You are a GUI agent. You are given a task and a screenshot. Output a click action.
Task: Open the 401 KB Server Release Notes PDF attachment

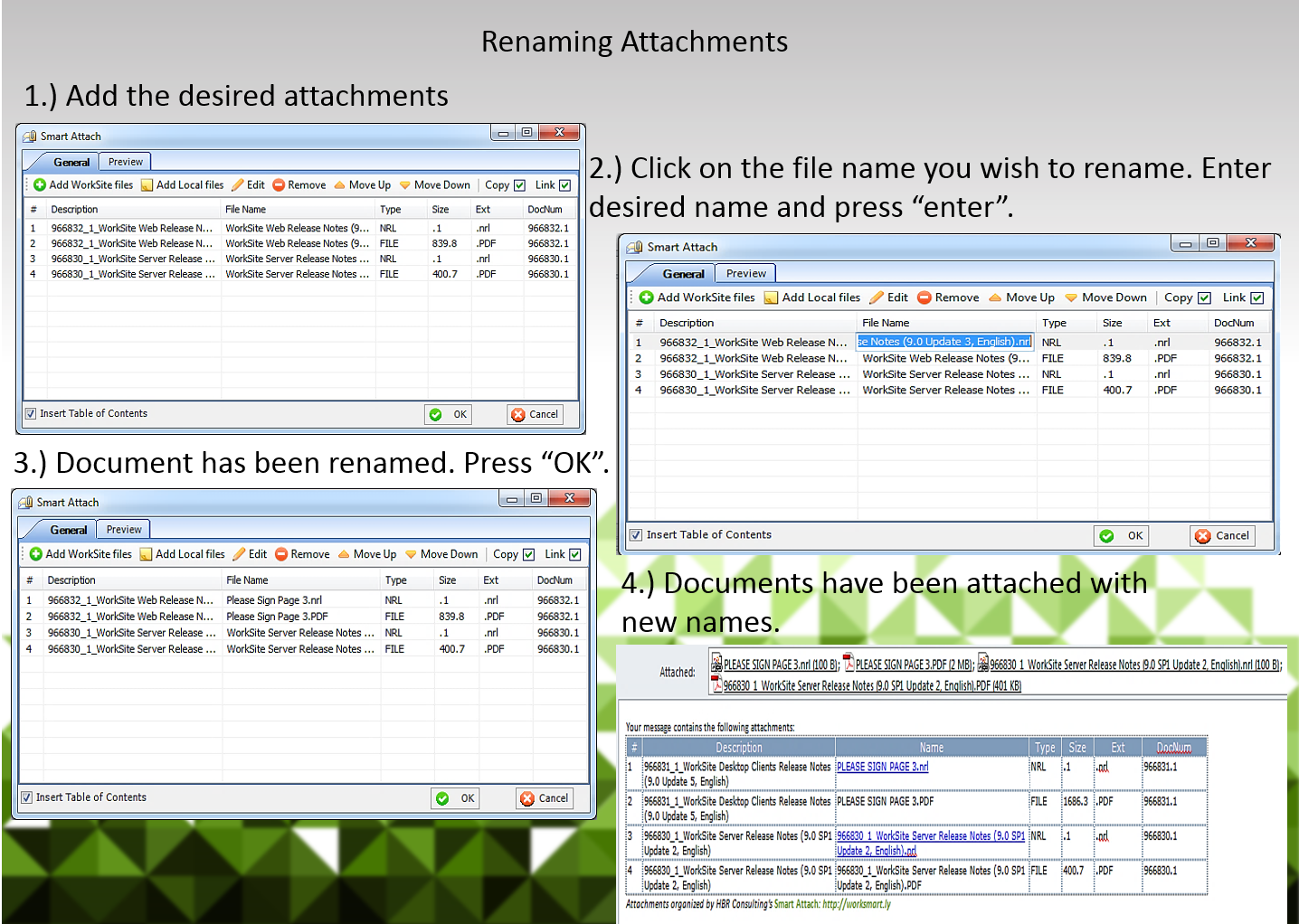coord(867,686)
